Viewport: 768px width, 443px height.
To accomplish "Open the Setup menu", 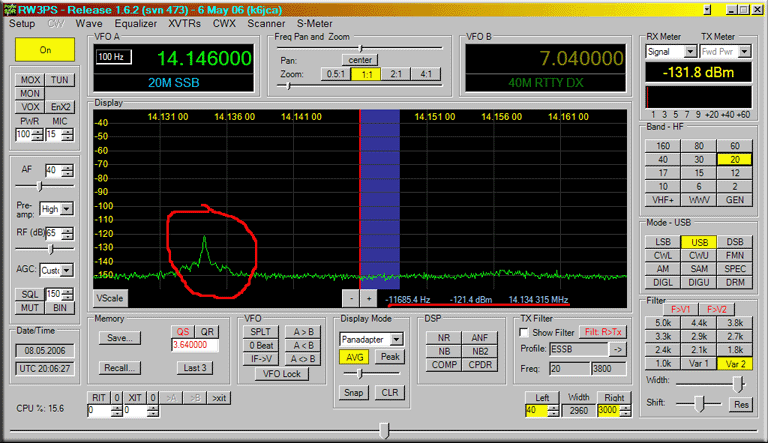I will pos(20,22).
